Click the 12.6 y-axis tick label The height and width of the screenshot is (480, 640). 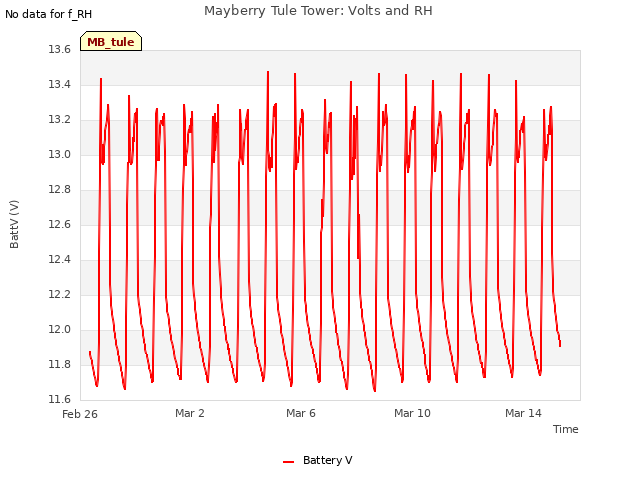pos(59,224)
